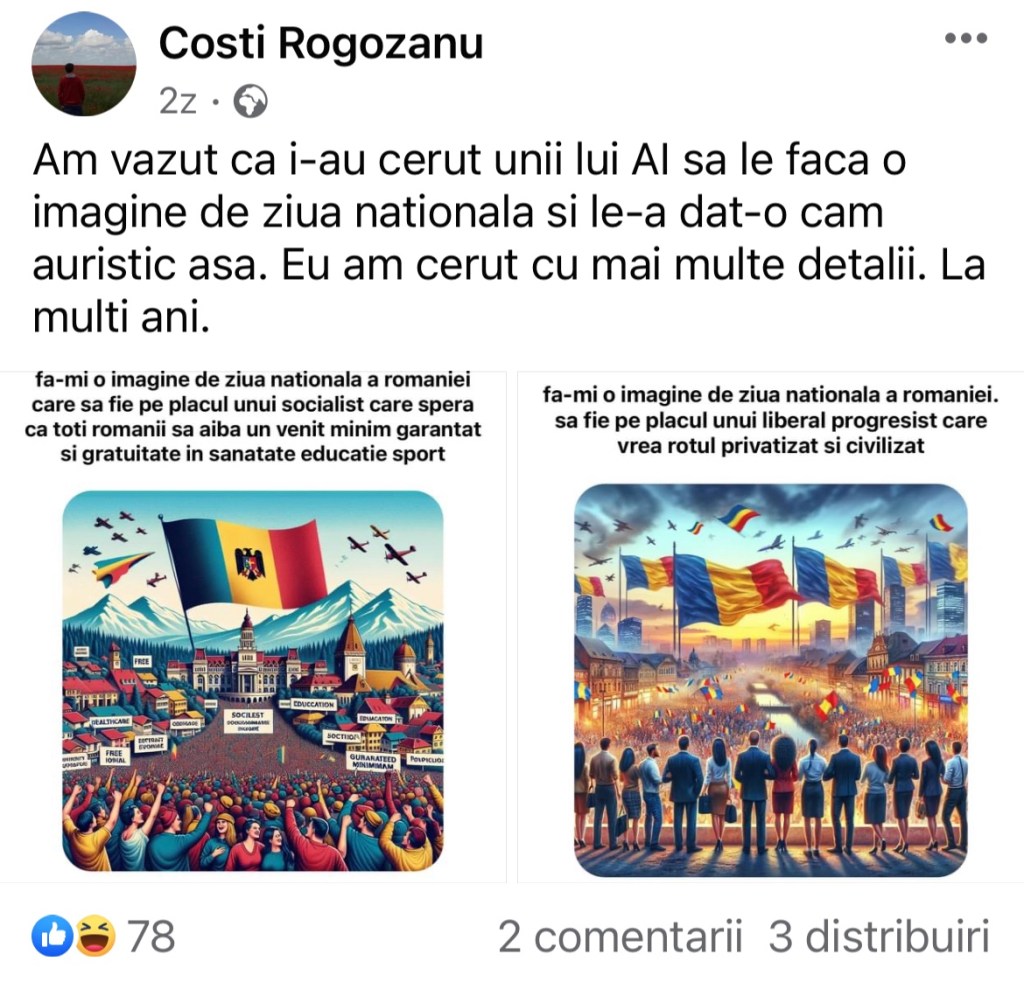Open the three-dot post options menu
The height and width of the screenshot is (982, 1024).
pyautogui.click(x=966, y=39)
